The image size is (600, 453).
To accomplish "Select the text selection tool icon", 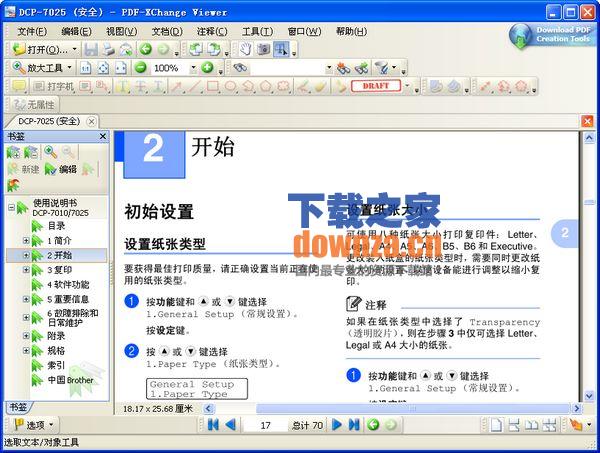I will (x=281, y=49).
